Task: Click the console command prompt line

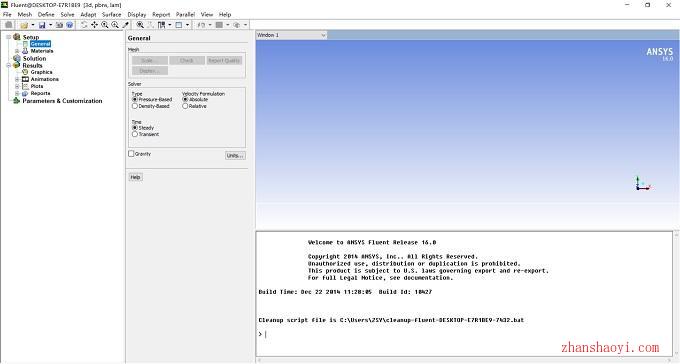Action: tap(464, 334)
